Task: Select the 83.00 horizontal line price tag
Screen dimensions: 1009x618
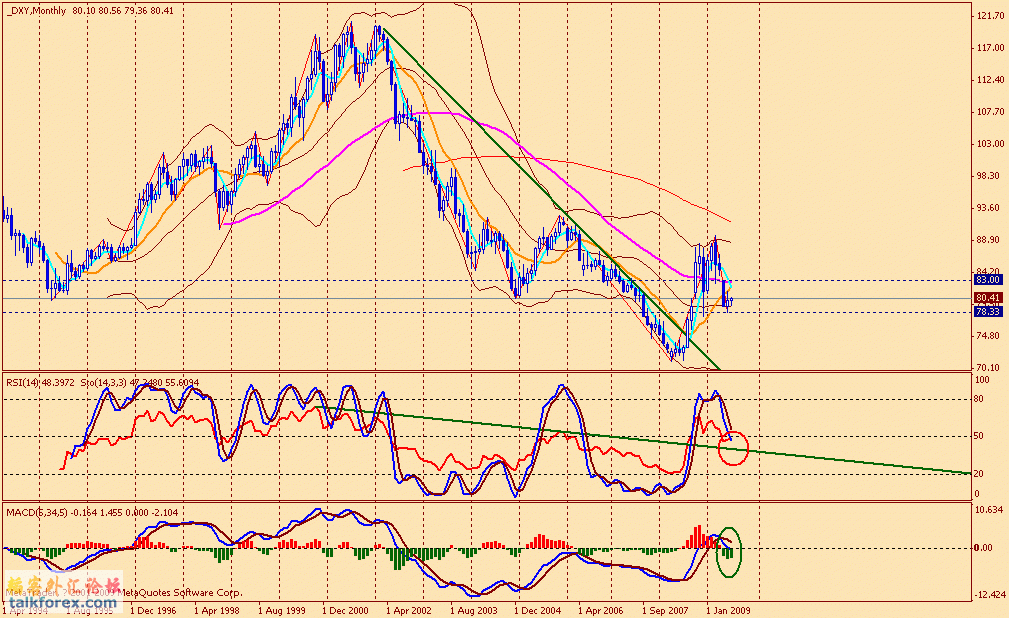Action: [988, 280]
